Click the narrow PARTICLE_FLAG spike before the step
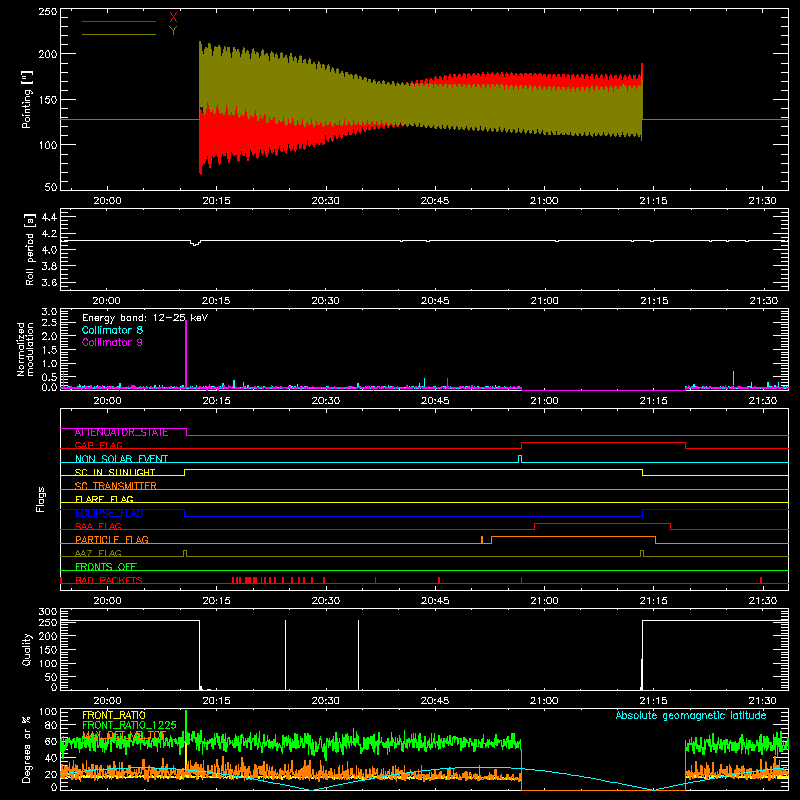 coord(482,540)
